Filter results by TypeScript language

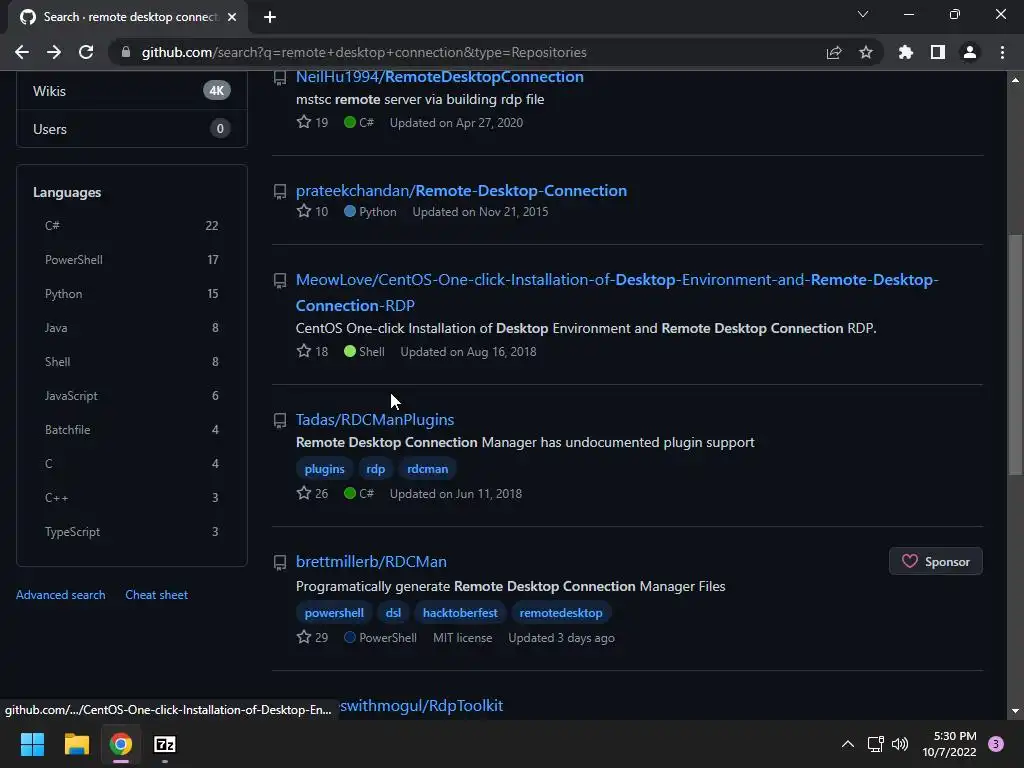[x=132, y=532]
